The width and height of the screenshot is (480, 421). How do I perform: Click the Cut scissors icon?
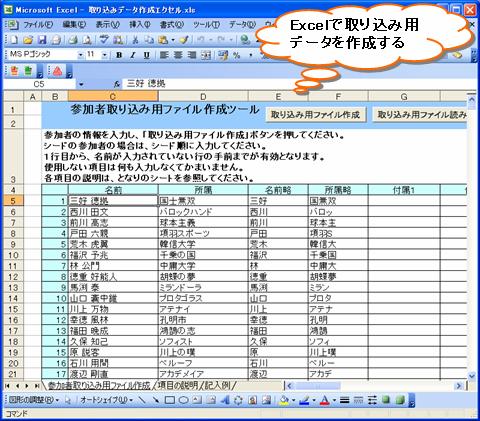click(x=135, y=40)
